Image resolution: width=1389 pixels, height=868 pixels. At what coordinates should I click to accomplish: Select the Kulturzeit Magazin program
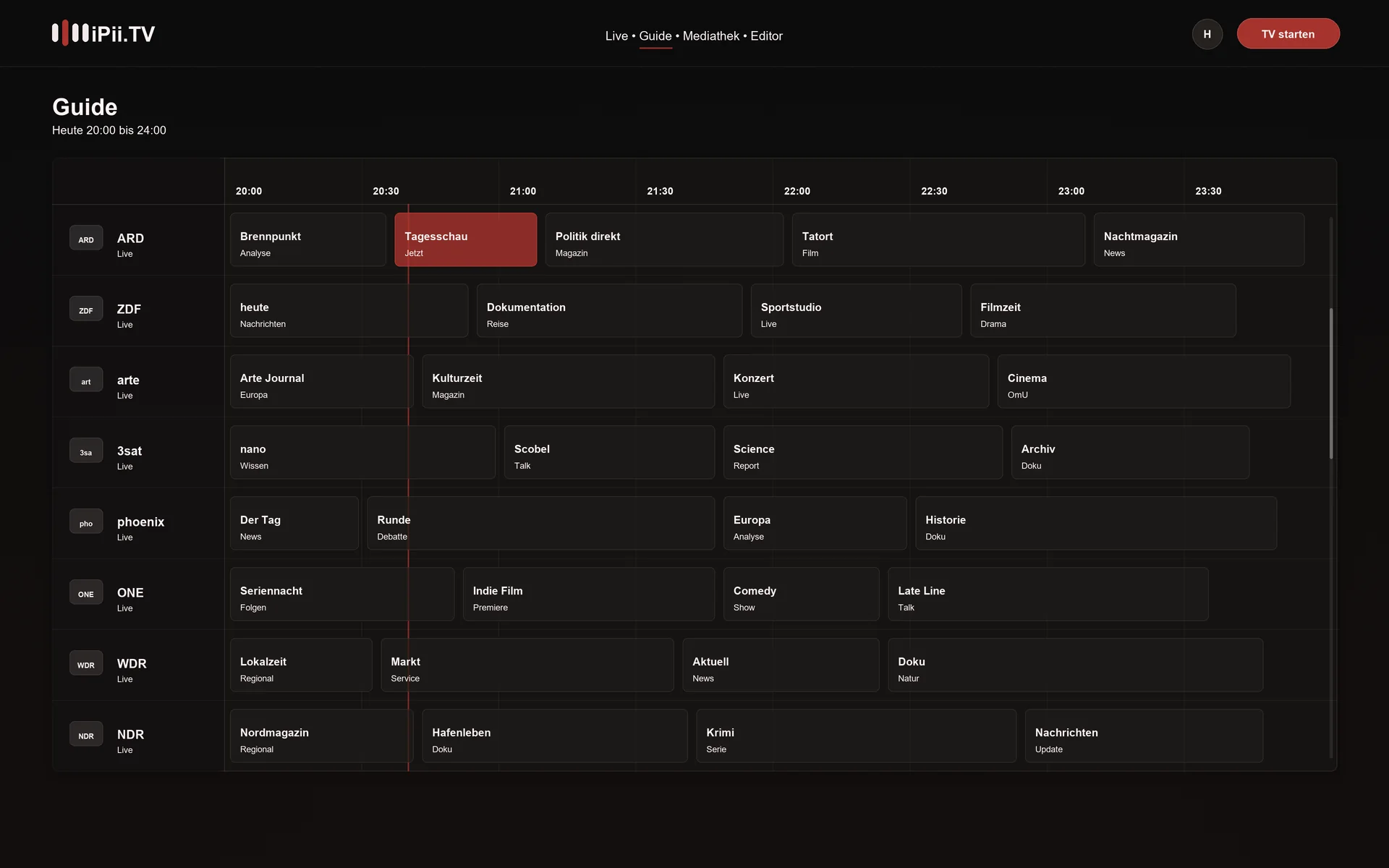568,381
